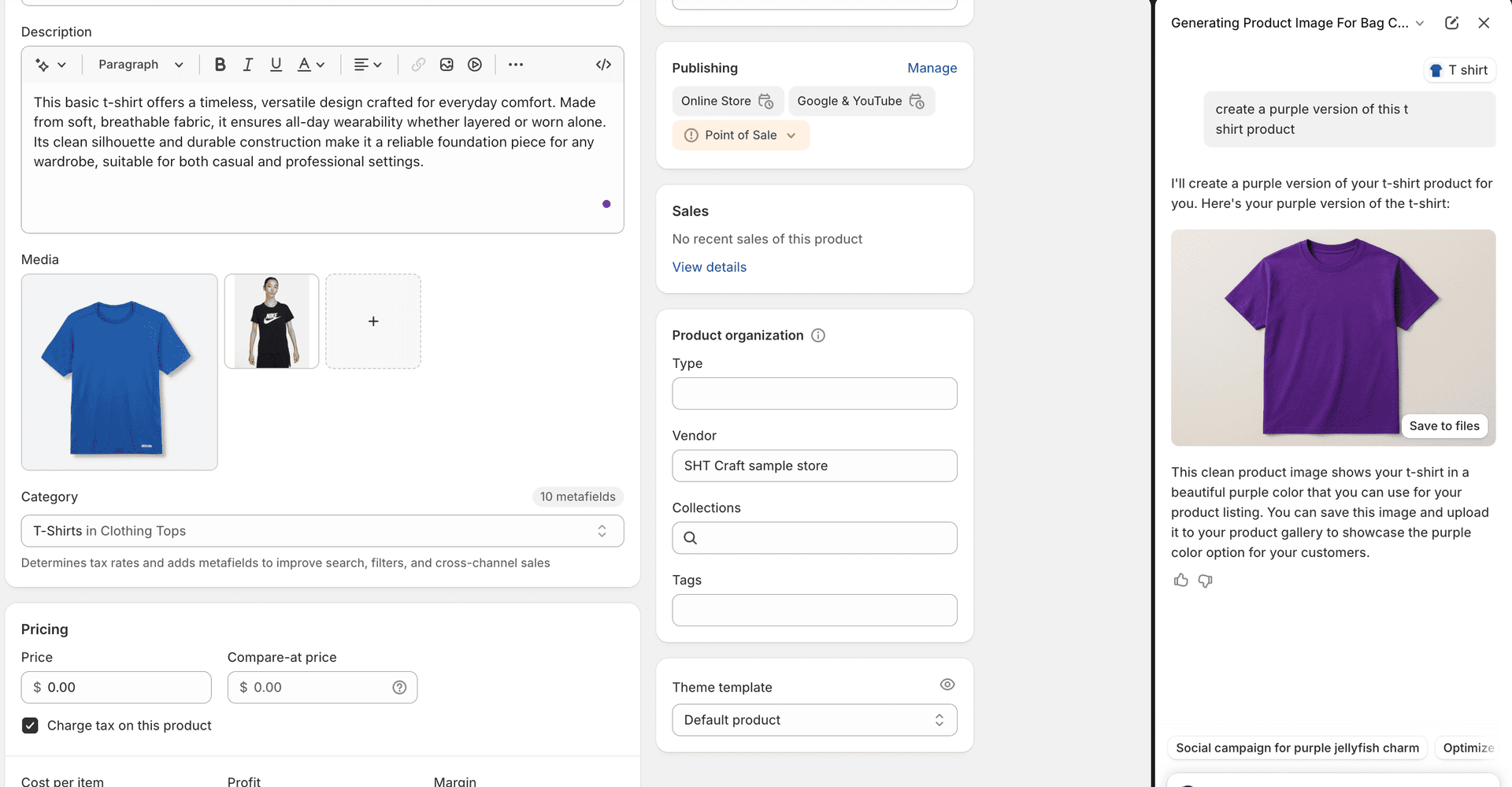Show HTML code view of description

pos(603,65)
